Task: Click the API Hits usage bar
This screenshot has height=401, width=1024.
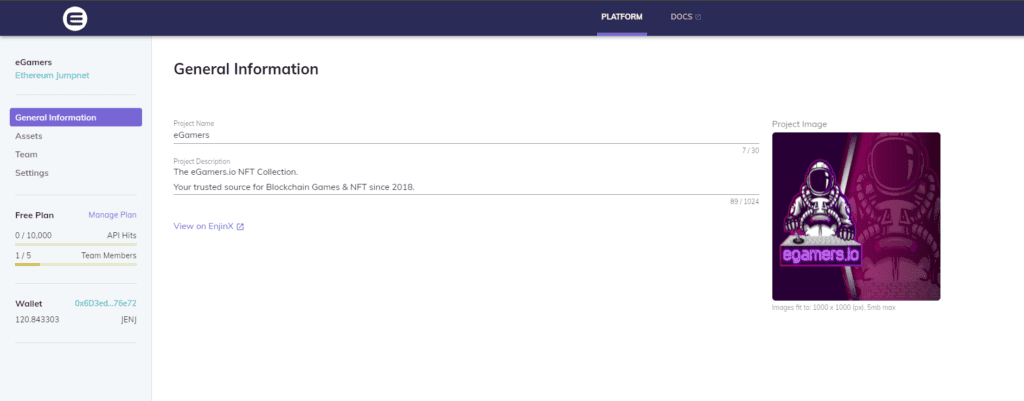Action: [x=76, y=244]
